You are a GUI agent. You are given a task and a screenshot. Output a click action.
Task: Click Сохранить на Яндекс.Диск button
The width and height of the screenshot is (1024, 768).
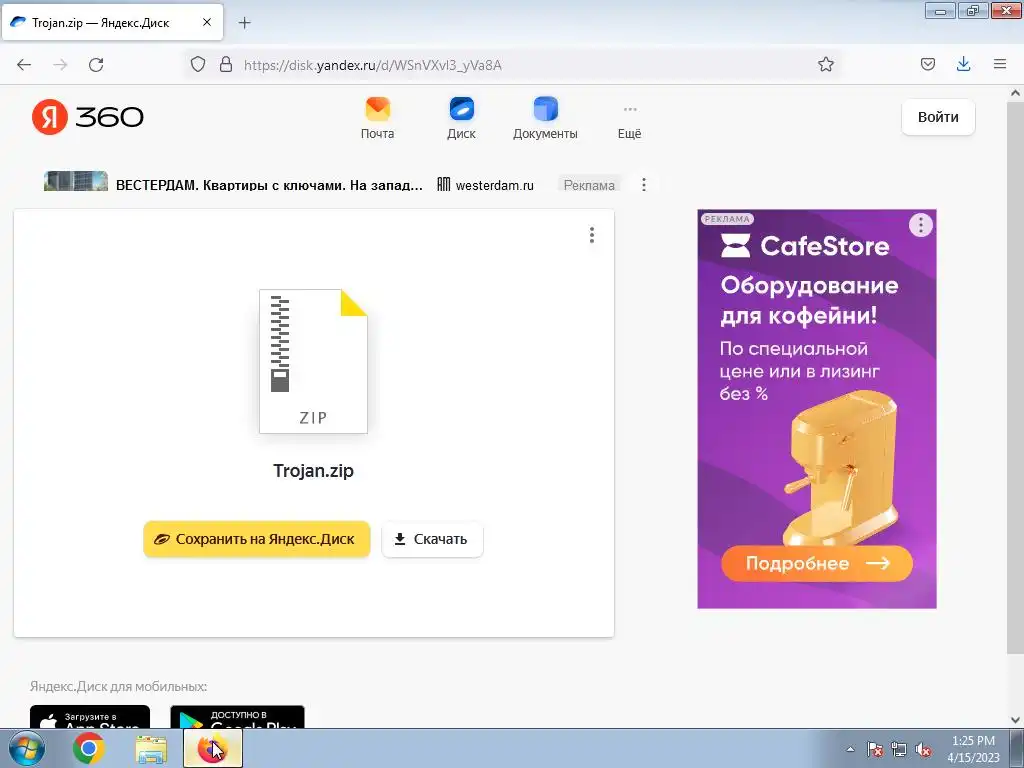point(257,539)
